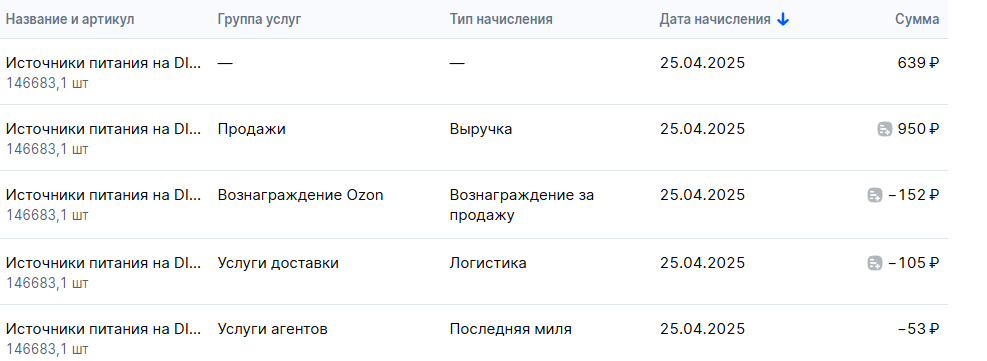Click the Сумма column header
987x361 pixels.
(917, 19)
